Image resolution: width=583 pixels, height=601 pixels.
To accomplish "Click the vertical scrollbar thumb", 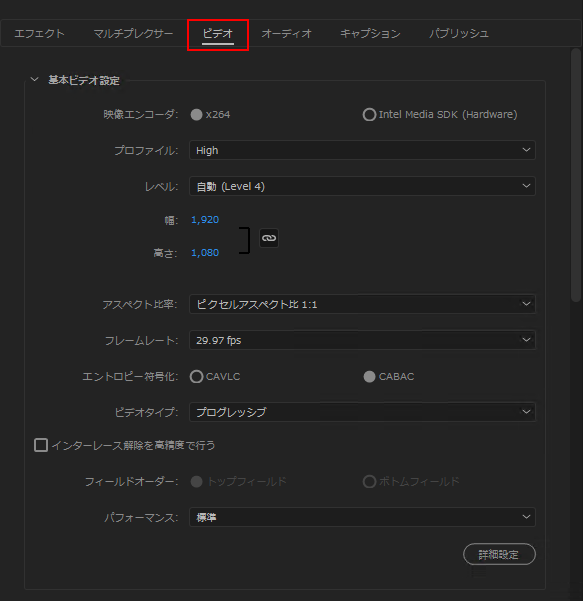I will pos(576,175).
